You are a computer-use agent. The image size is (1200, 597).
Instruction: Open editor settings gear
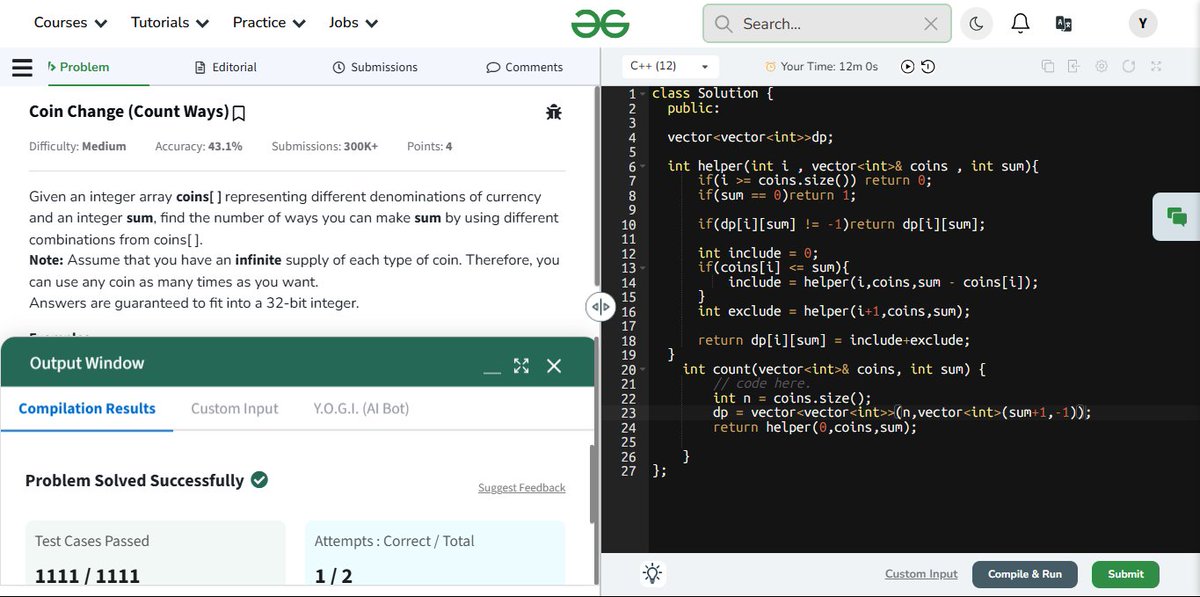(1101, 66)
